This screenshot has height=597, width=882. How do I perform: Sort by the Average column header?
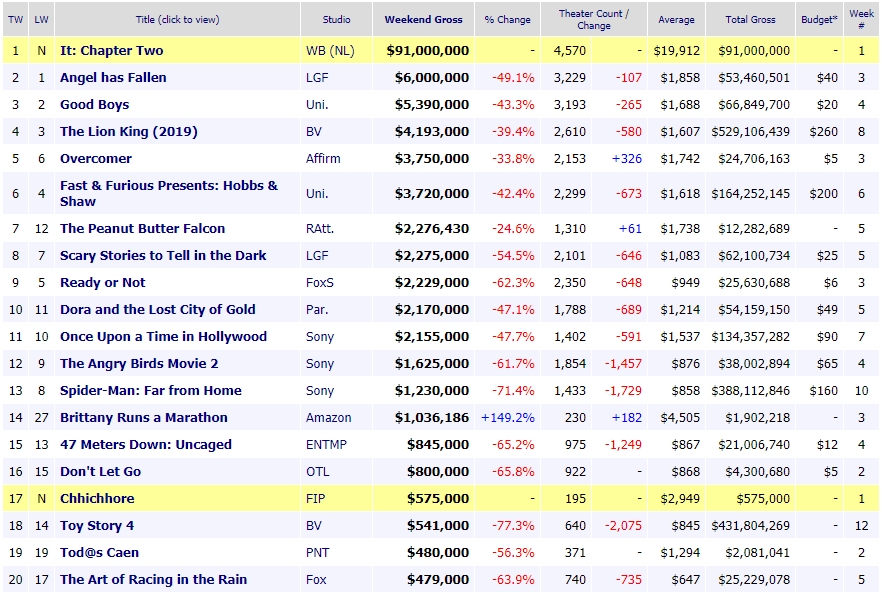pyautogui.click(x=676, y=20)
